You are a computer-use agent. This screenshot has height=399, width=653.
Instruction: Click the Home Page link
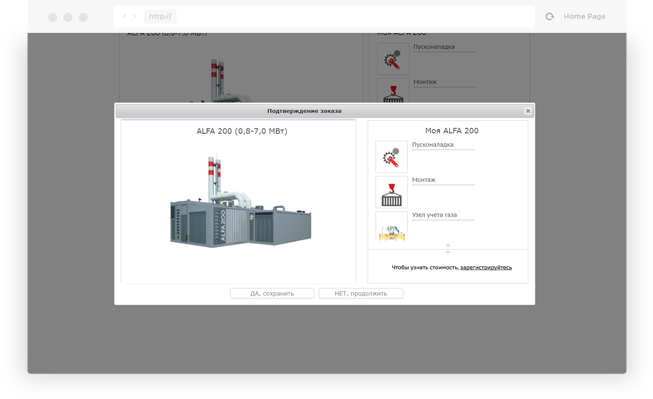coord(584,17)
